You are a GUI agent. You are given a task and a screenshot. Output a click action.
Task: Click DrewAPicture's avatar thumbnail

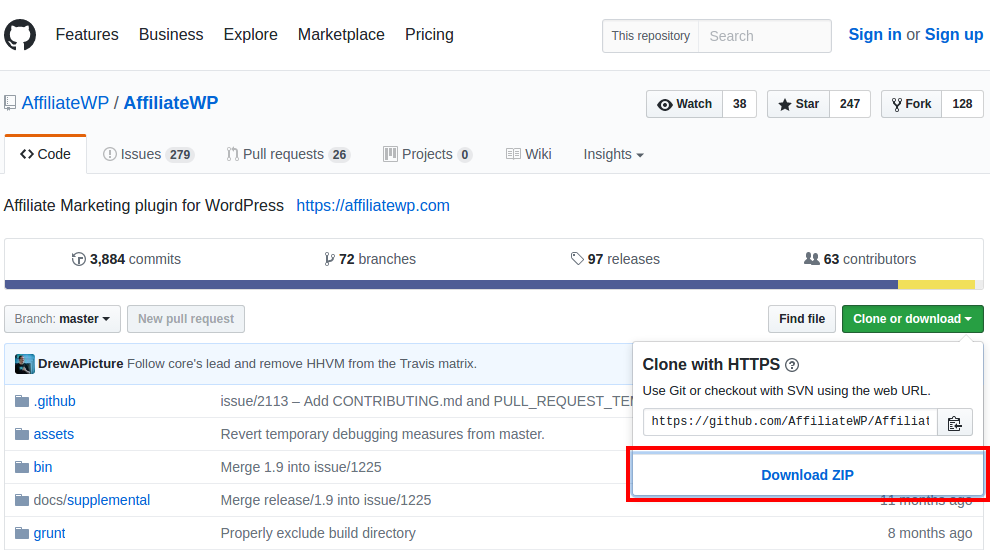25,364
